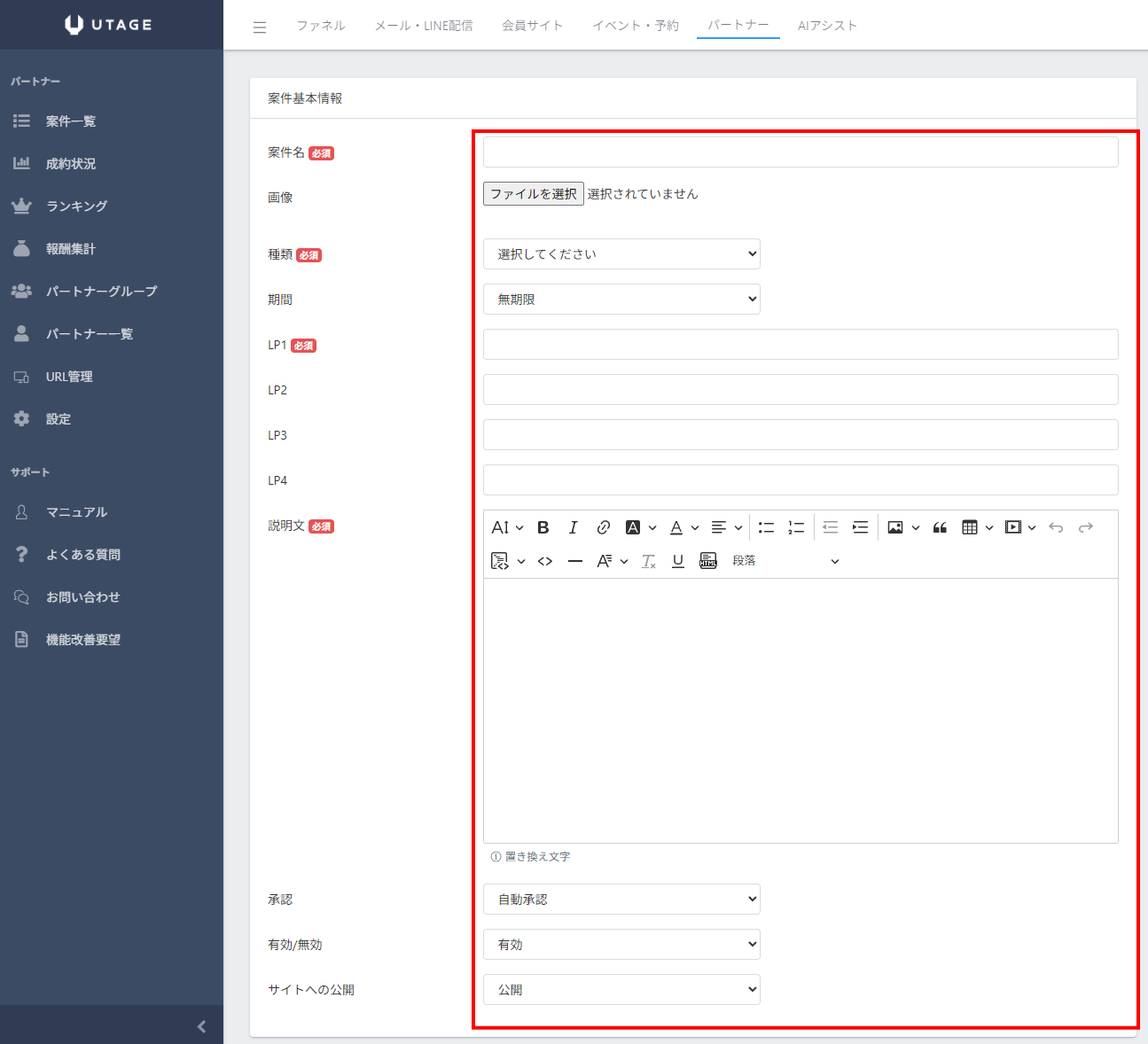Open the 段落 paragraph style dropdown
Screen dimensions: 1148x1044
pyautogui.click(x=785, y=561)
